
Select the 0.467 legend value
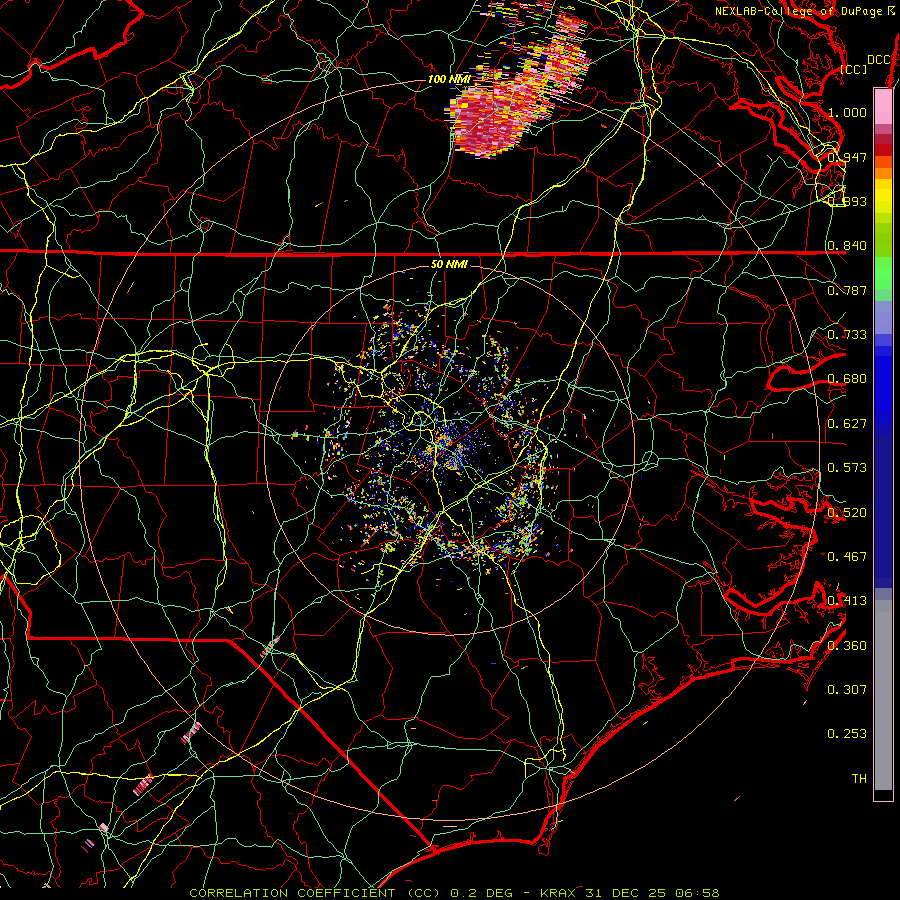pyautogui.click(x=847, y=557)
